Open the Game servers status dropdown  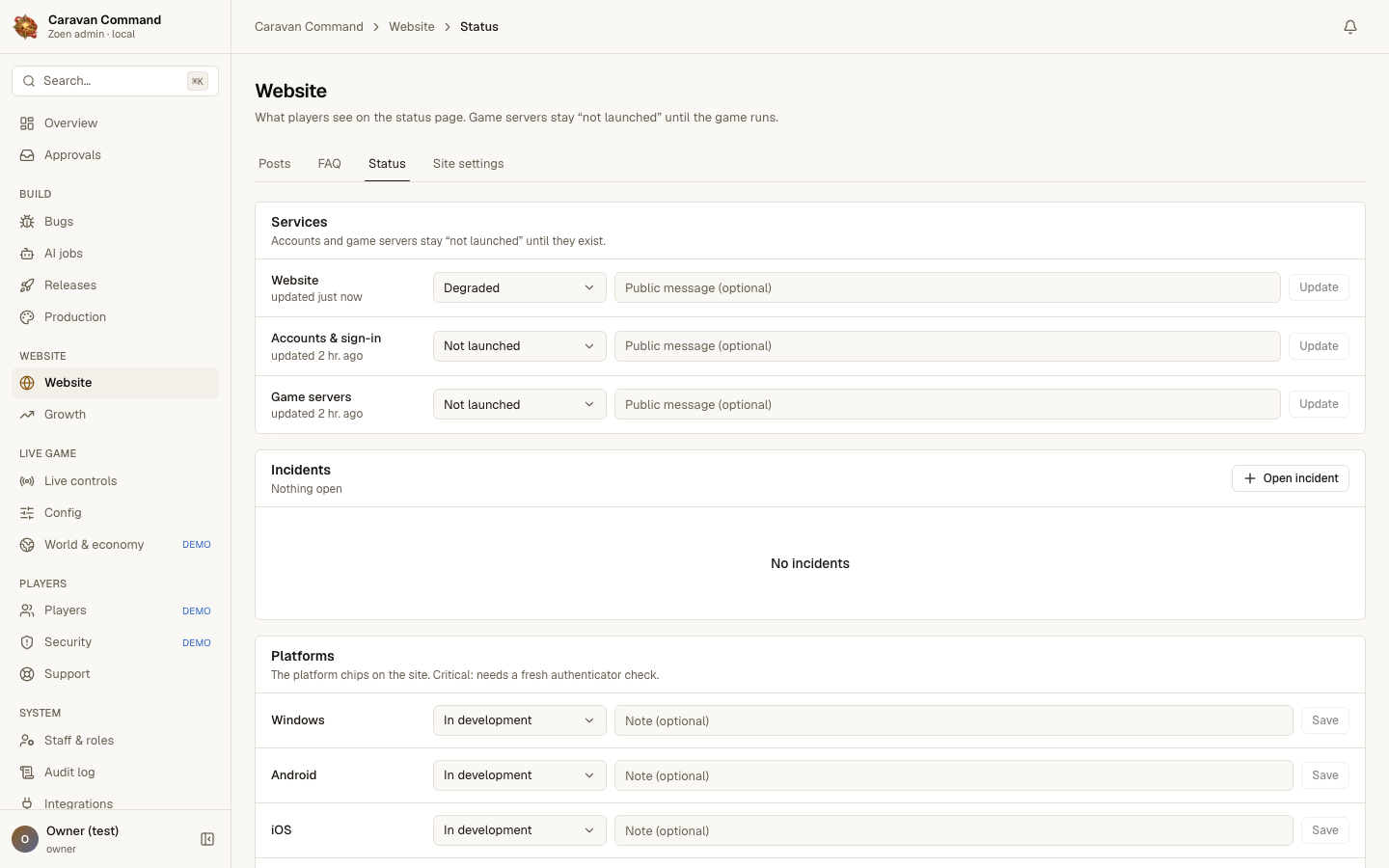point(520,404)
